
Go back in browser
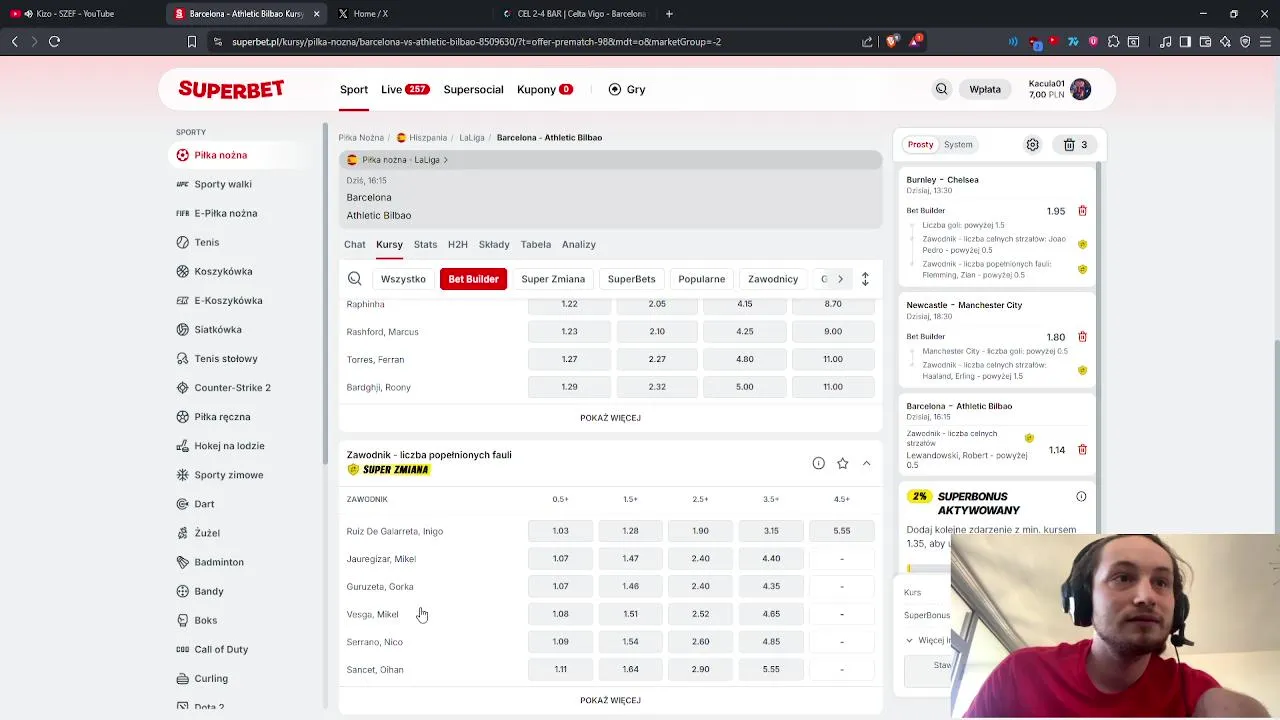click(x=14, y=42)
